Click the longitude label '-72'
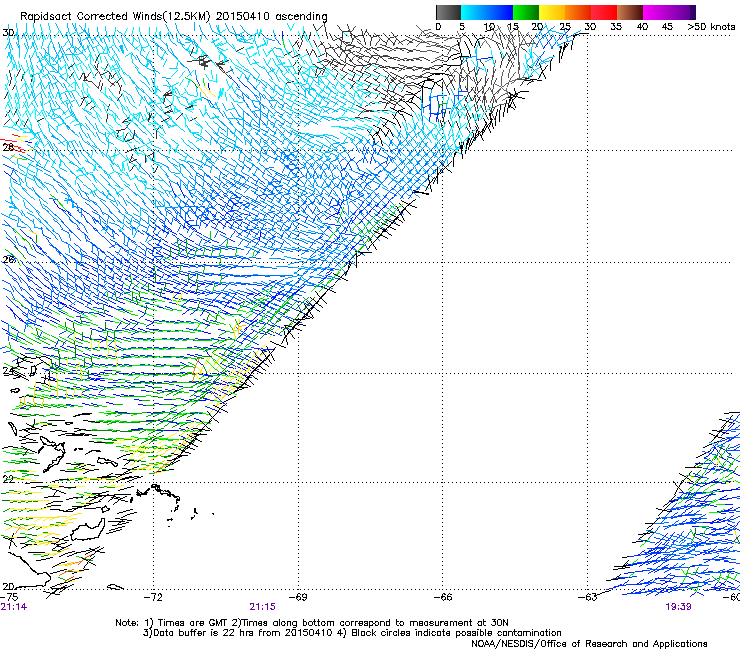Viewport: 740px width, 650px height. 153,597
